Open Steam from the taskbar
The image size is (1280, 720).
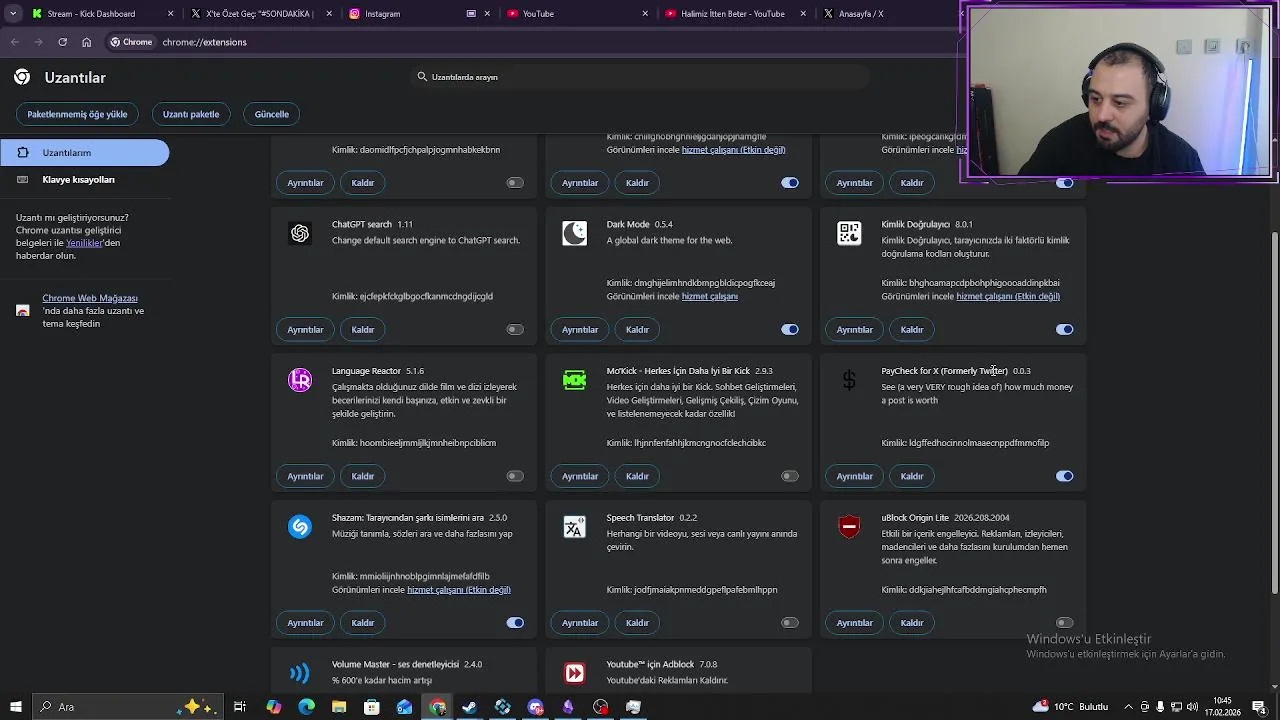(x=470, y=707)
